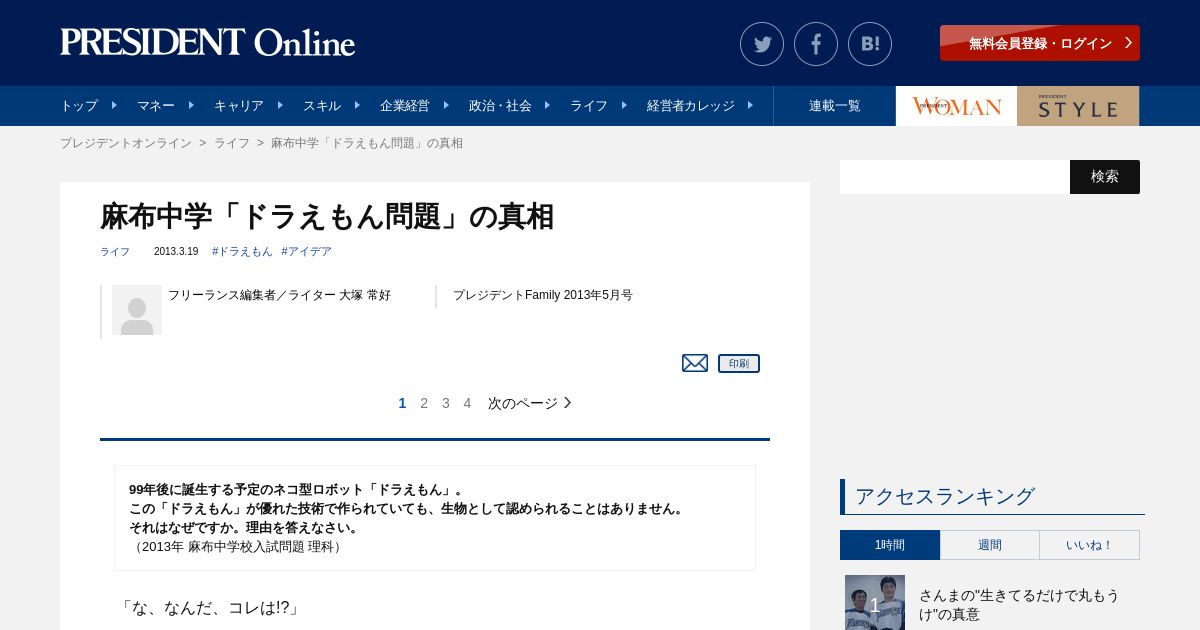Open the トップ nav item
This screenshot has width=1200, height=630.
(x=79, y=105)
